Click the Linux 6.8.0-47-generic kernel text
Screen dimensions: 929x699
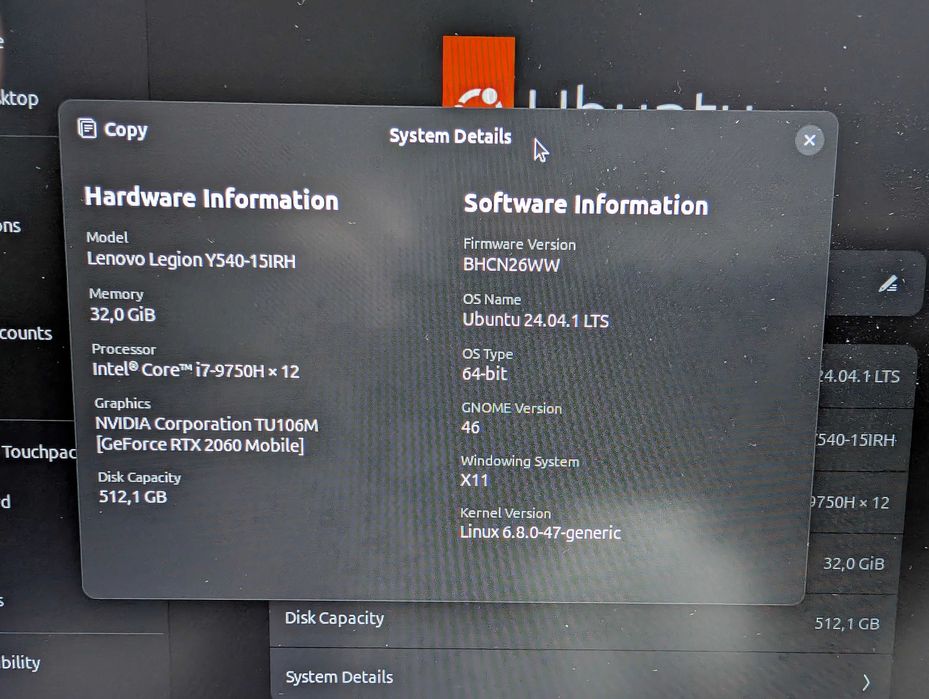click(x=540, y=533)
